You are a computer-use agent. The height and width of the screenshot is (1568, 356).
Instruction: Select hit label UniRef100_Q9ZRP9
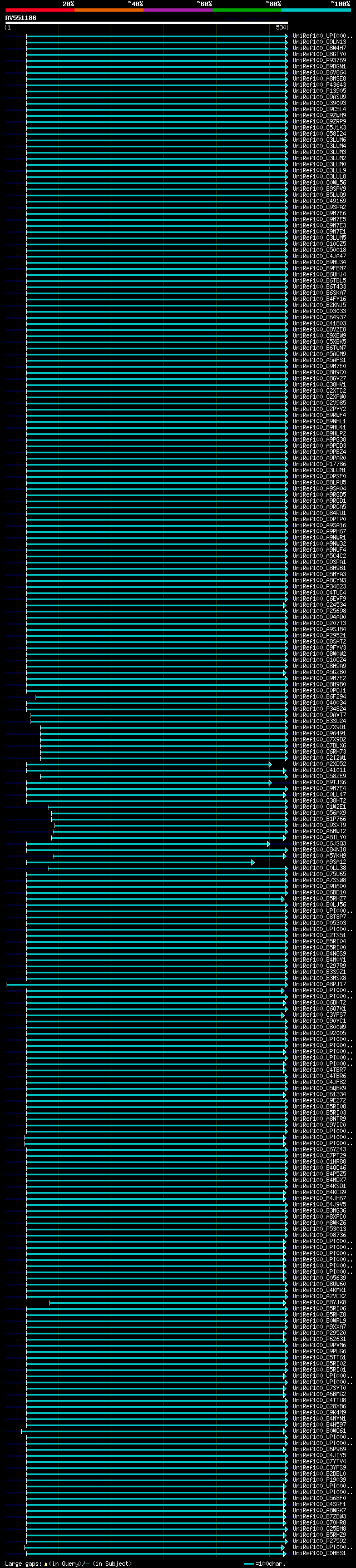[x=319, y=121]
